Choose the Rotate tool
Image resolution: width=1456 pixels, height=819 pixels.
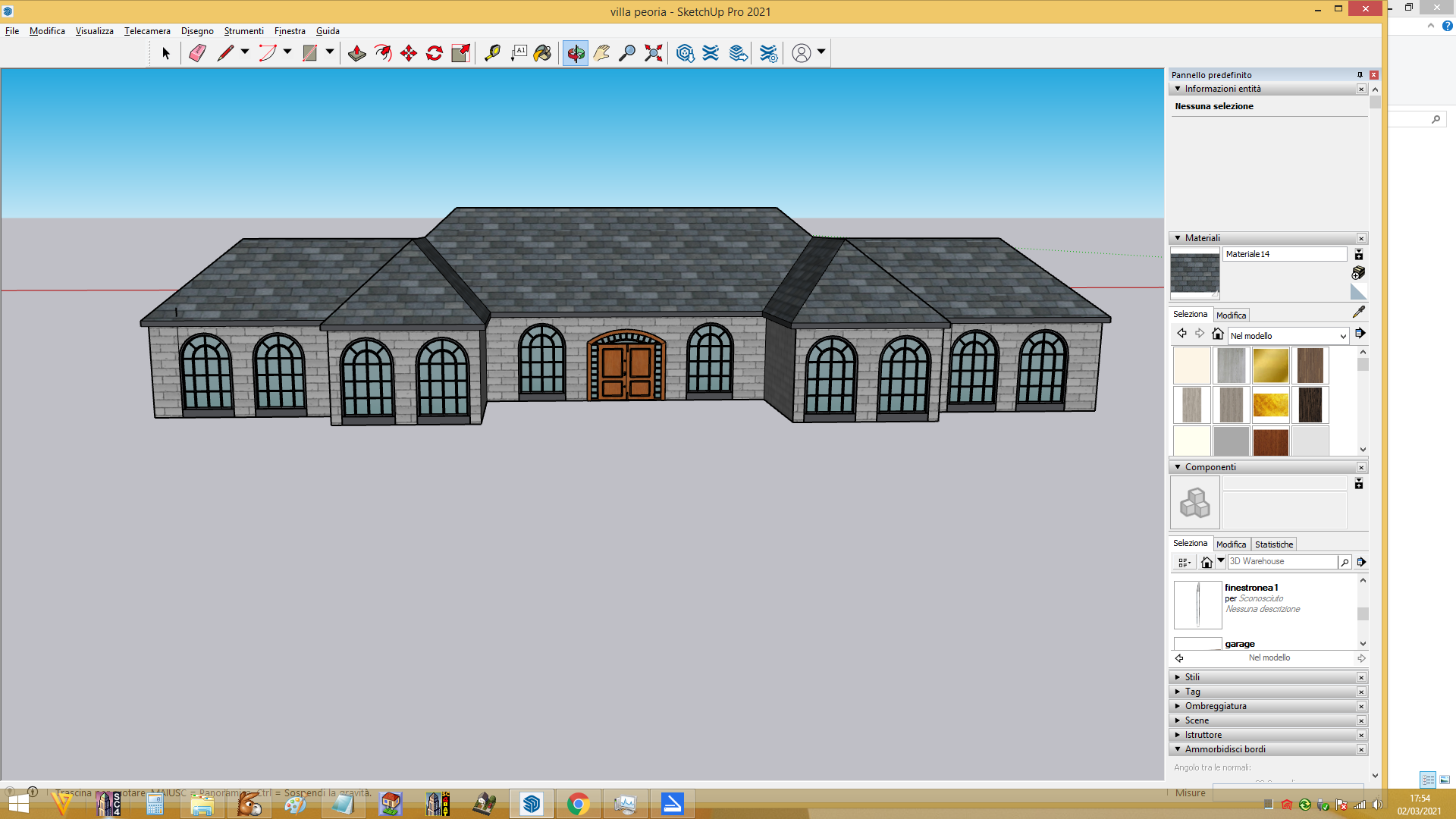[435, 53]
